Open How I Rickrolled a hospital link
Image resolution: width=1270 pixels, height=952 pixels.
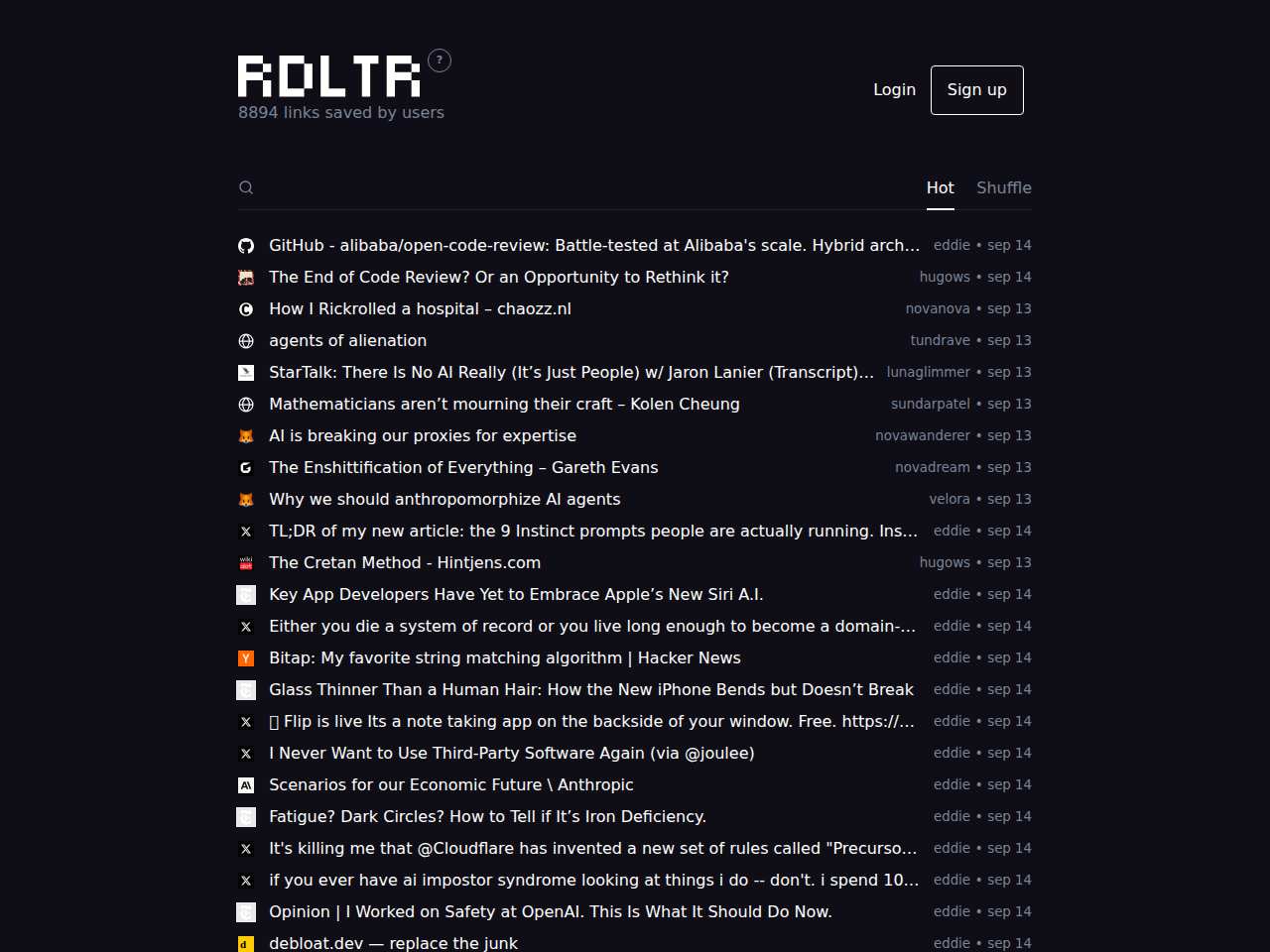420,308
